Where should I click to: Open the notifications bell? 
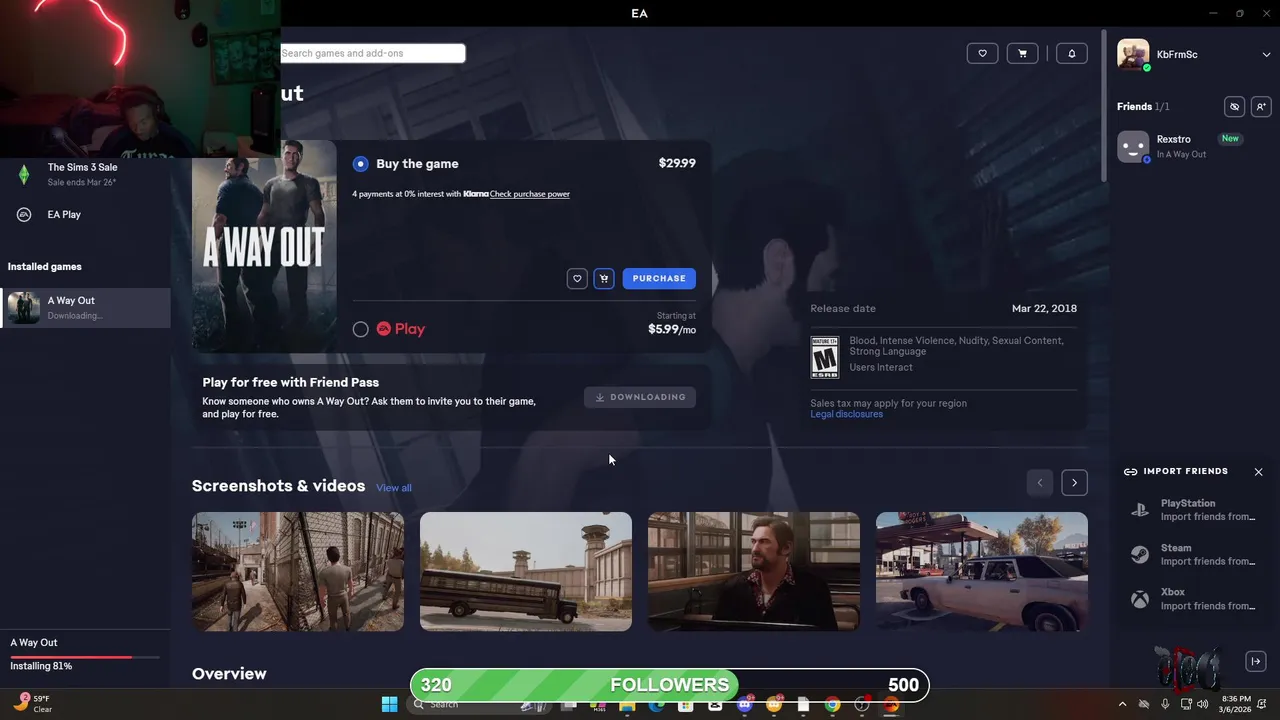click(x=1071, y=53)
